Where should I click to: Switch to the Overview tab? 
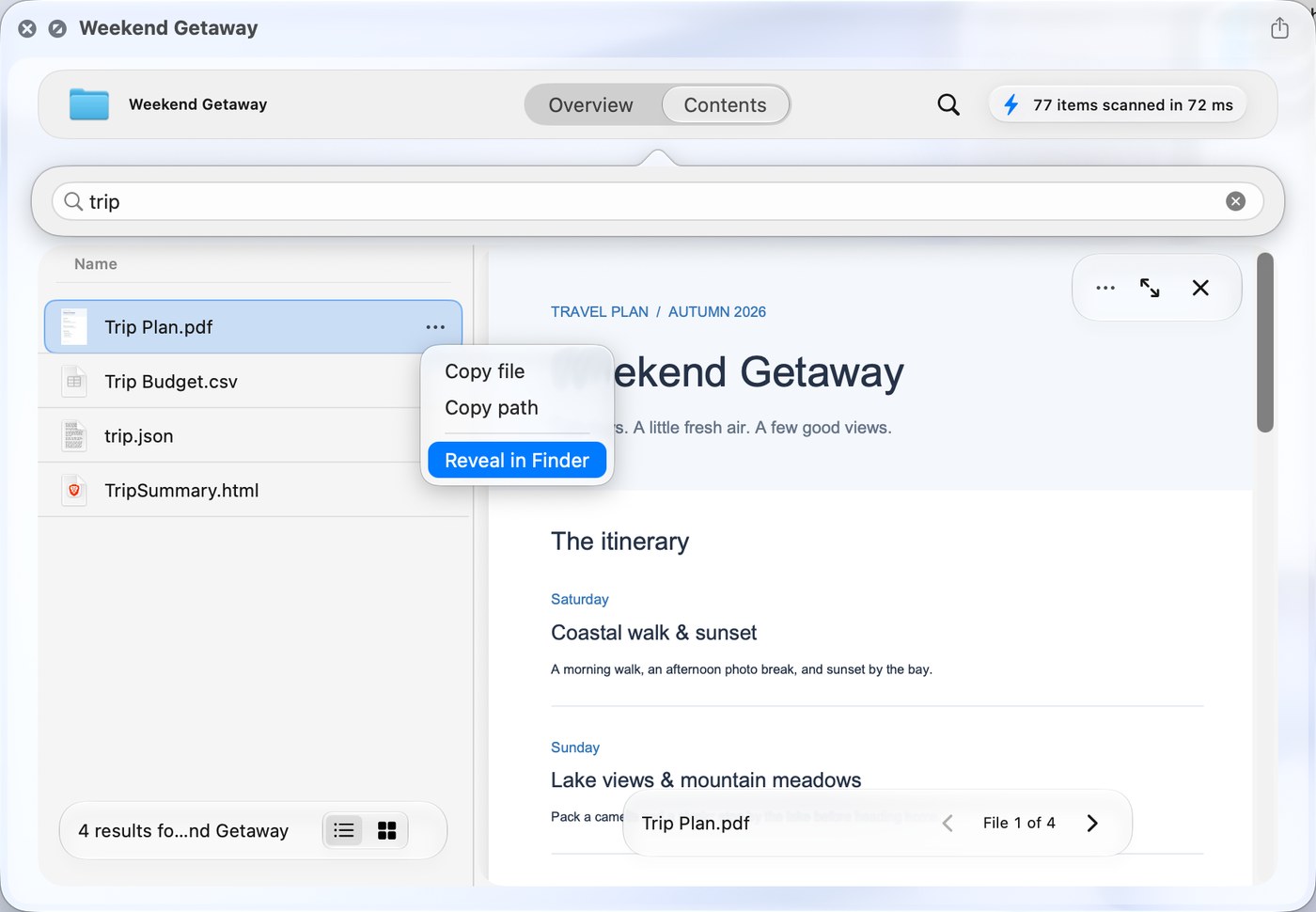click(x=591, y=105)
